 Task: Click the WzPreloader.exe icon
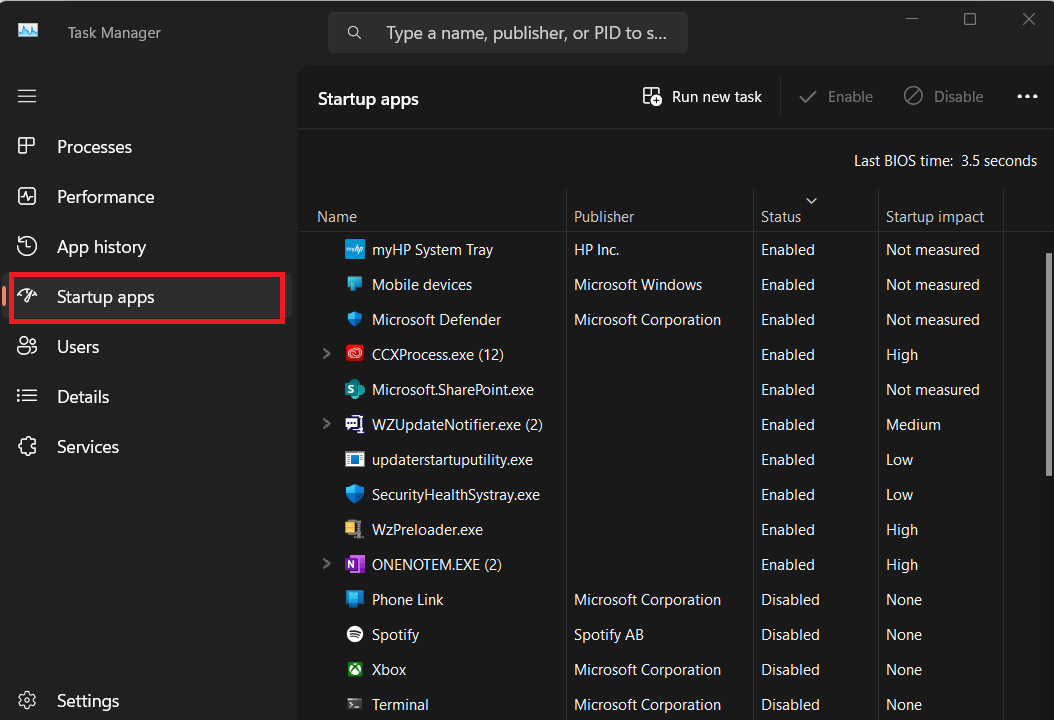[354, 529]
